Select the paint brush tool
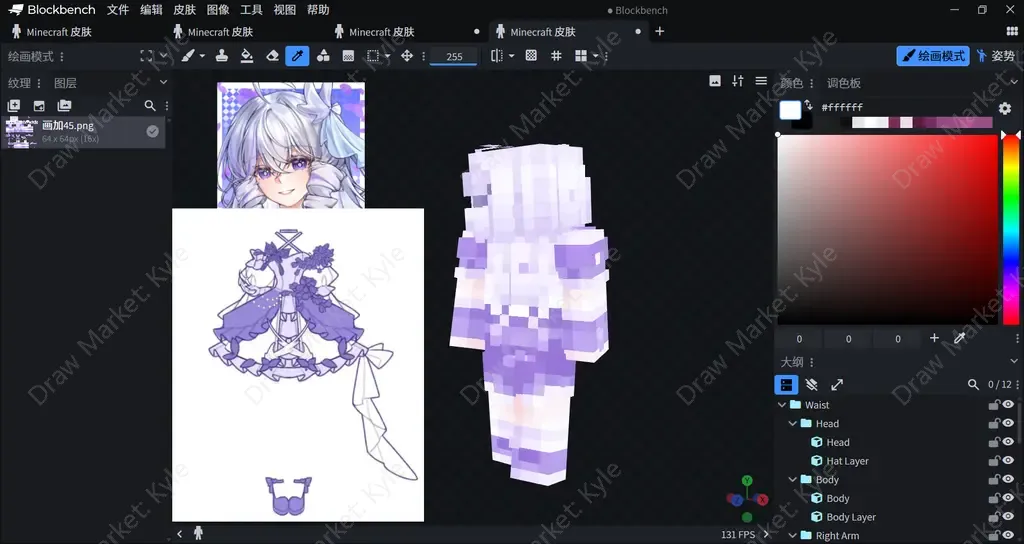Screen dimensions: 1024x544 (x=187, y=56)
